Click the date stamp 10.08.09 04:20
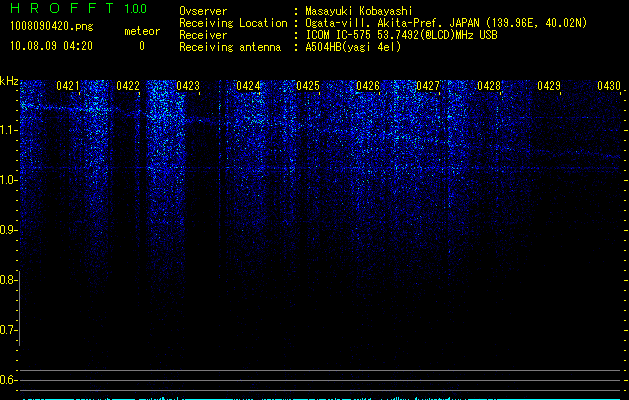The width and height of the screenshot is (629, 400). coord(51,46)
